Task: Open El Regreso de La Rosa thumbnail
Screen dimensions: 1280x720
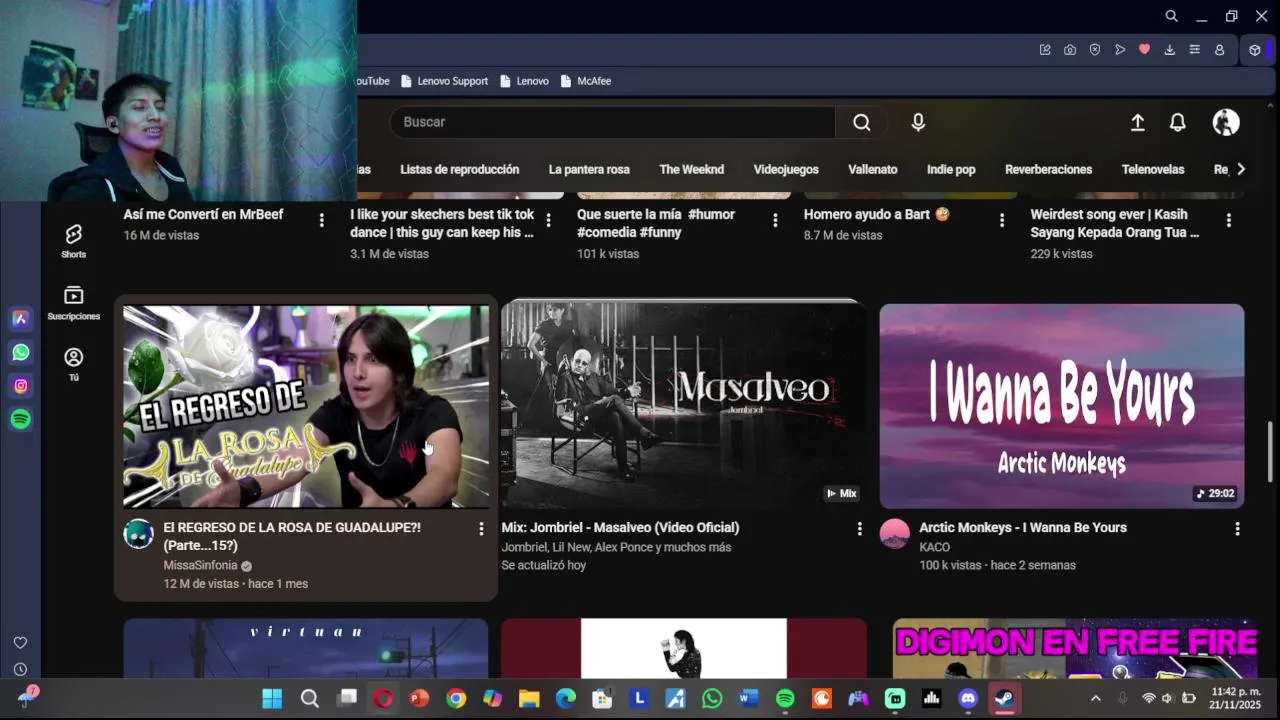Action: coord(306,407)
